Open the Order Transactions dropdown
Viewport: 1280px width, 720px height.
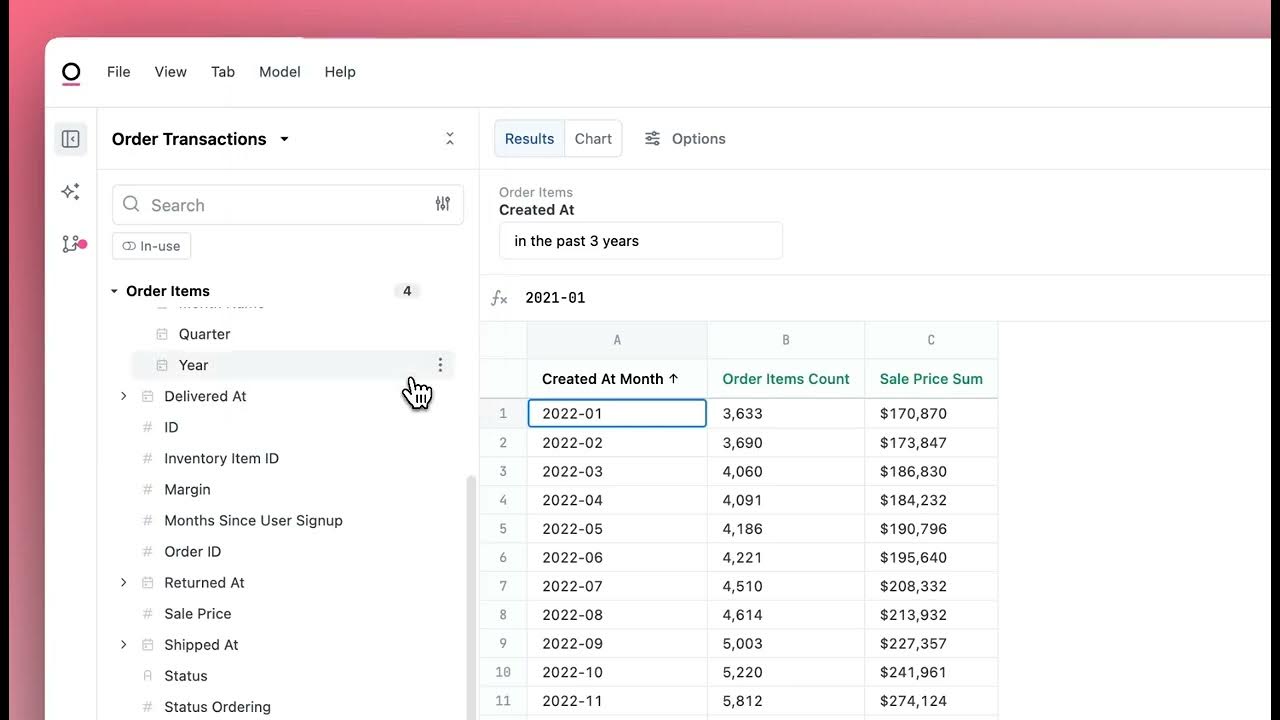click(284, 139)
